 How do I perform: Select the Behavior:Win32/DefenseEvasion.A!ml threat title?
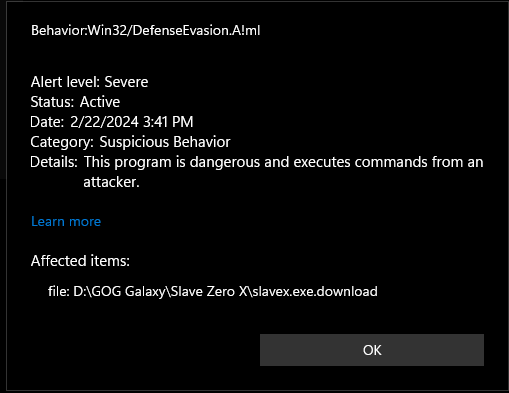(x=145, y=30)
